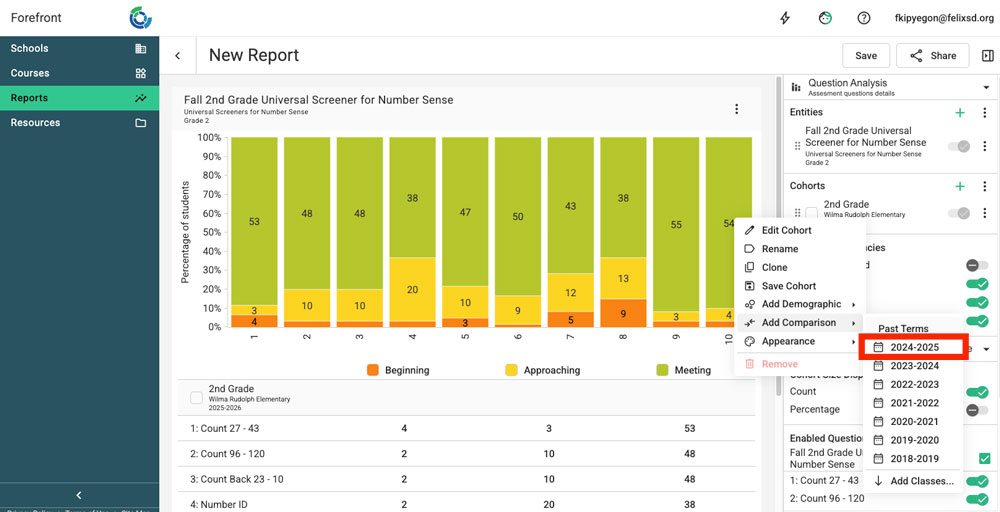Viewport: 1000px width, 512px height.
Task: Collapse the left sidebar chevron
Action: point(79,495)
